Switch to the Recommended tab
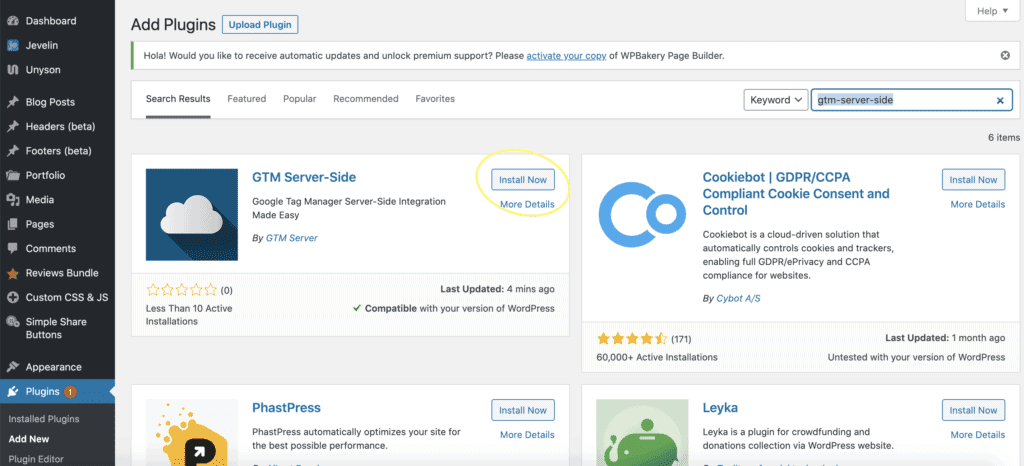Image resolution: width=1024 pixels, height=466 pixels. click(x=366, y=99)
